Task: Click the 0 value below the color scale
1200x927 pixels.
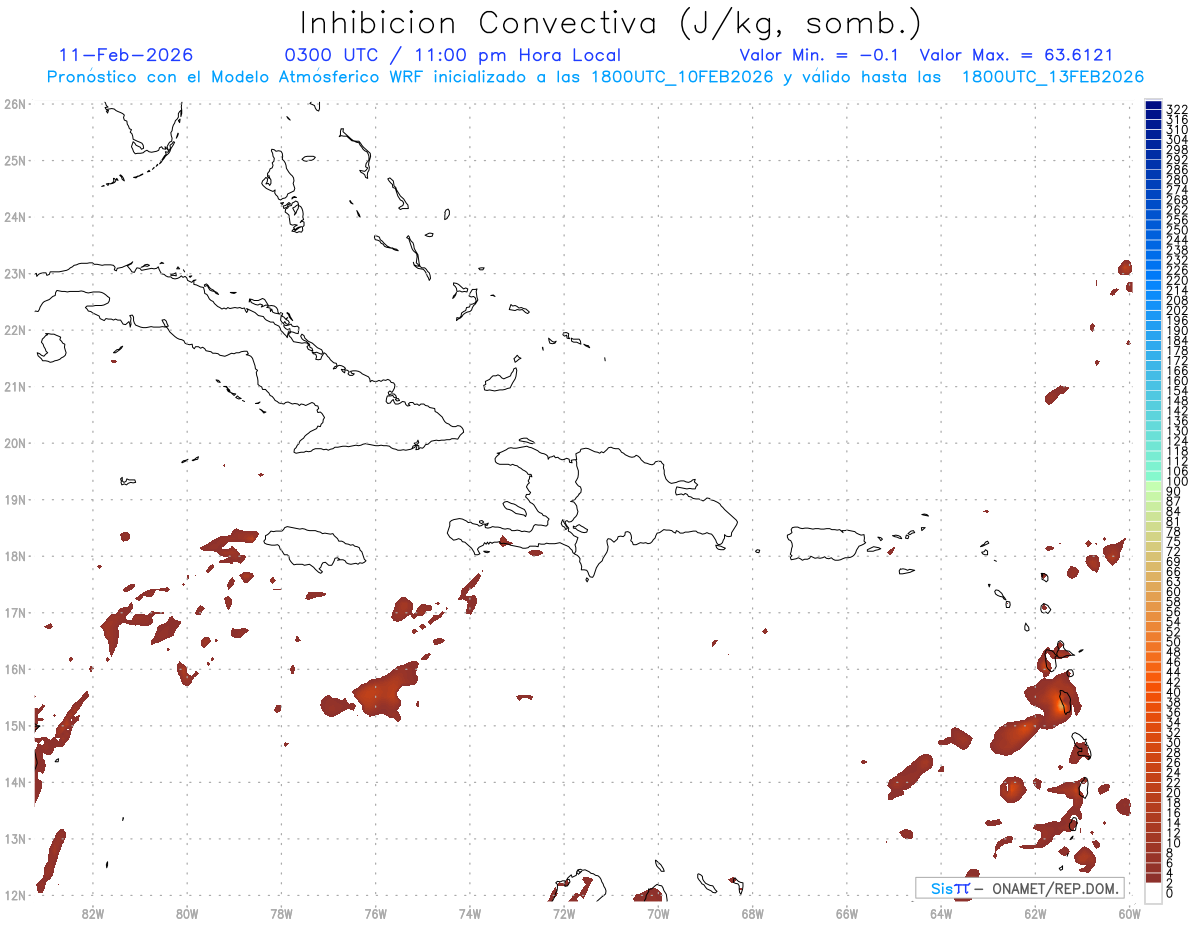Action: (x=1170, y=893)
